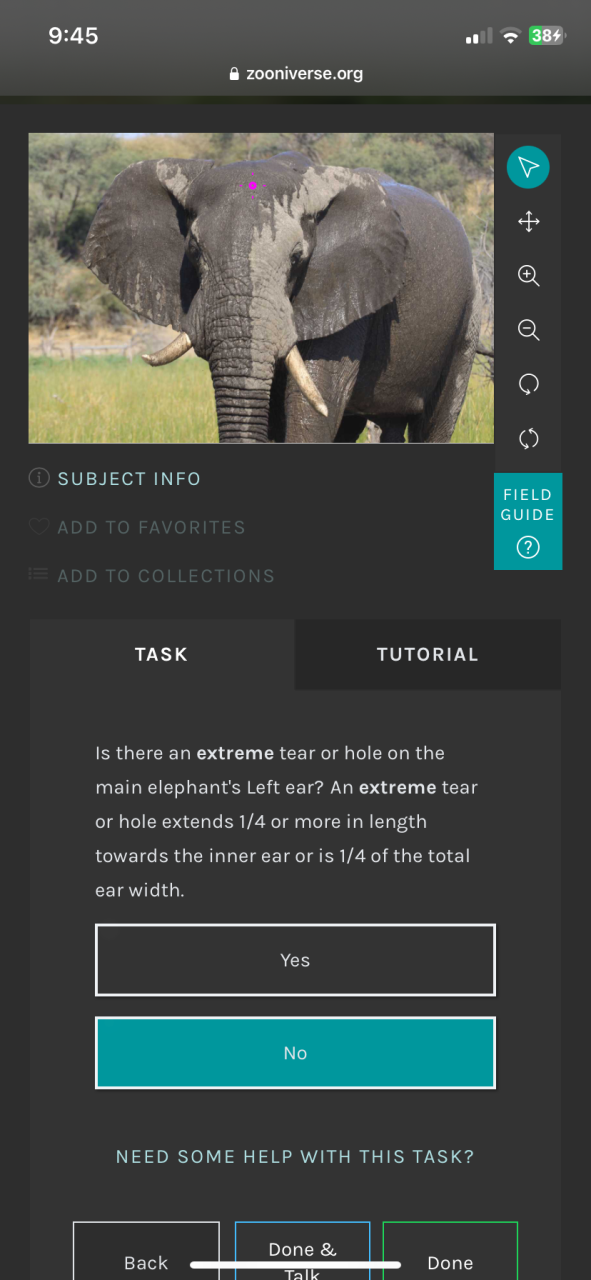Viewport: 591px width, 1280px height.
Task: Open Need some help with this task
Action: [x=295, y=1157]
